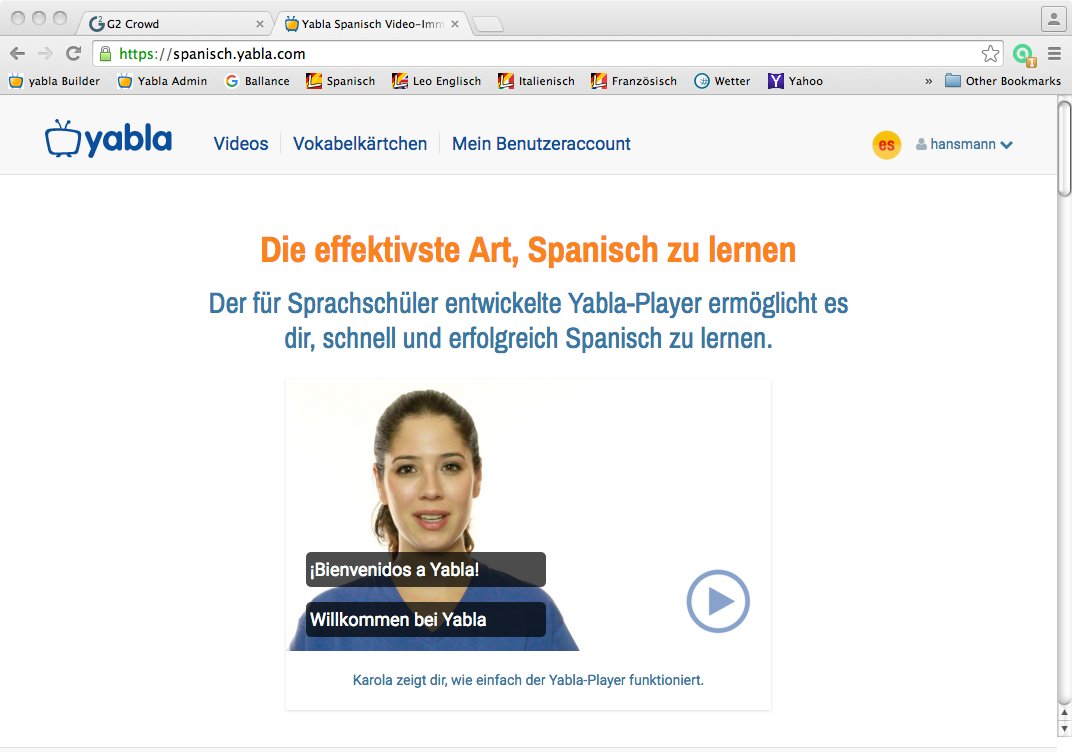The width and height of the screenshot is (1072, 752).
Task: Click the orange 'es' language badge
Action: tap(886, 145)
